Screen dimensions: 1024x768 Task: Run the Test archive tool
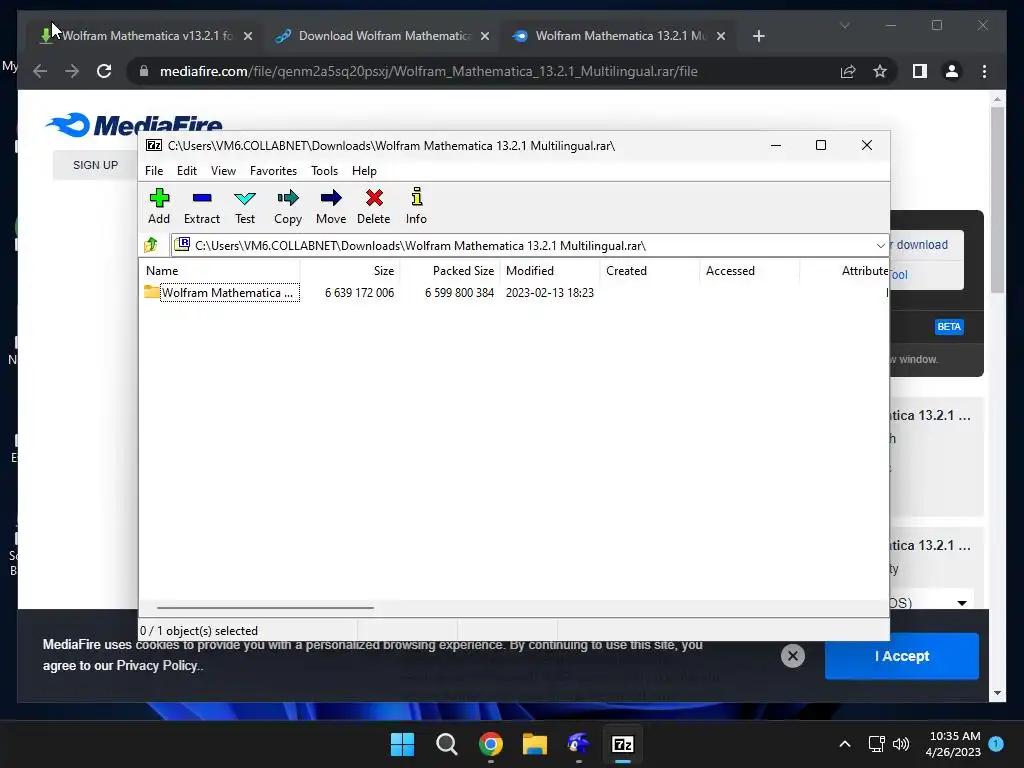[x=245, y=206]
